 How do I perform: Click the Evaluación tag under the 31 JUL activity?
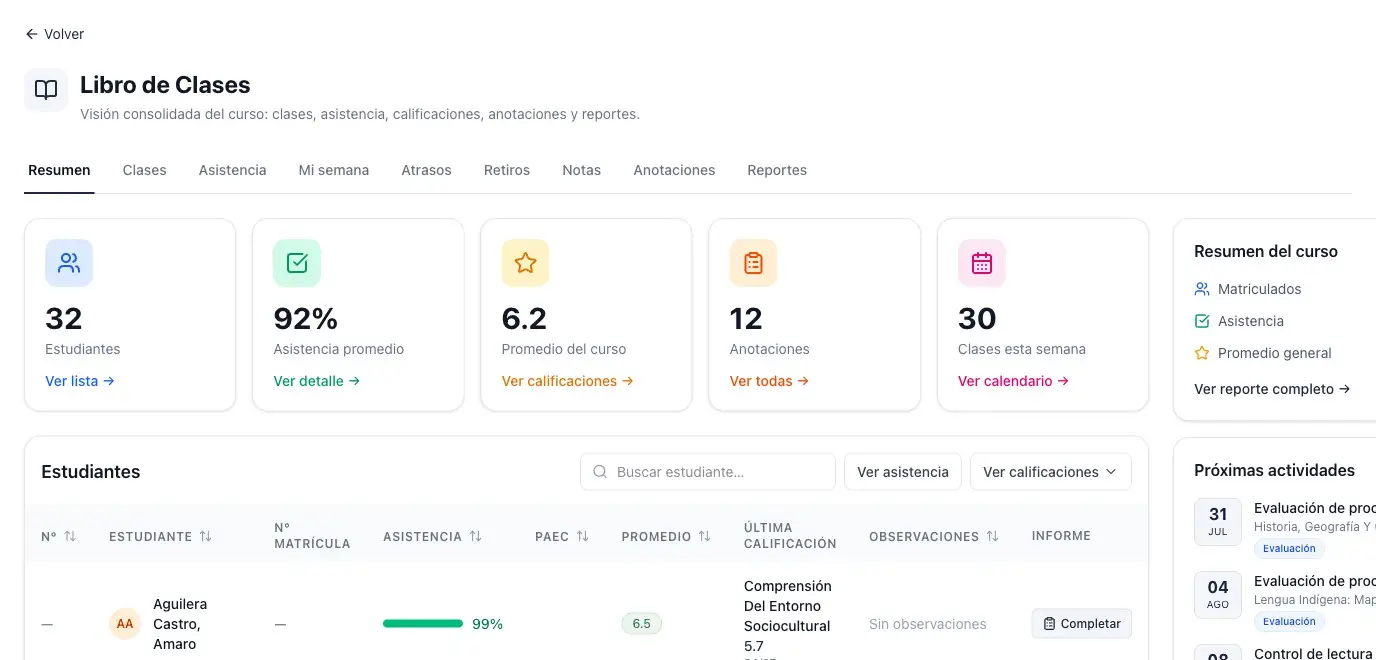click(x=1289, y=548)
